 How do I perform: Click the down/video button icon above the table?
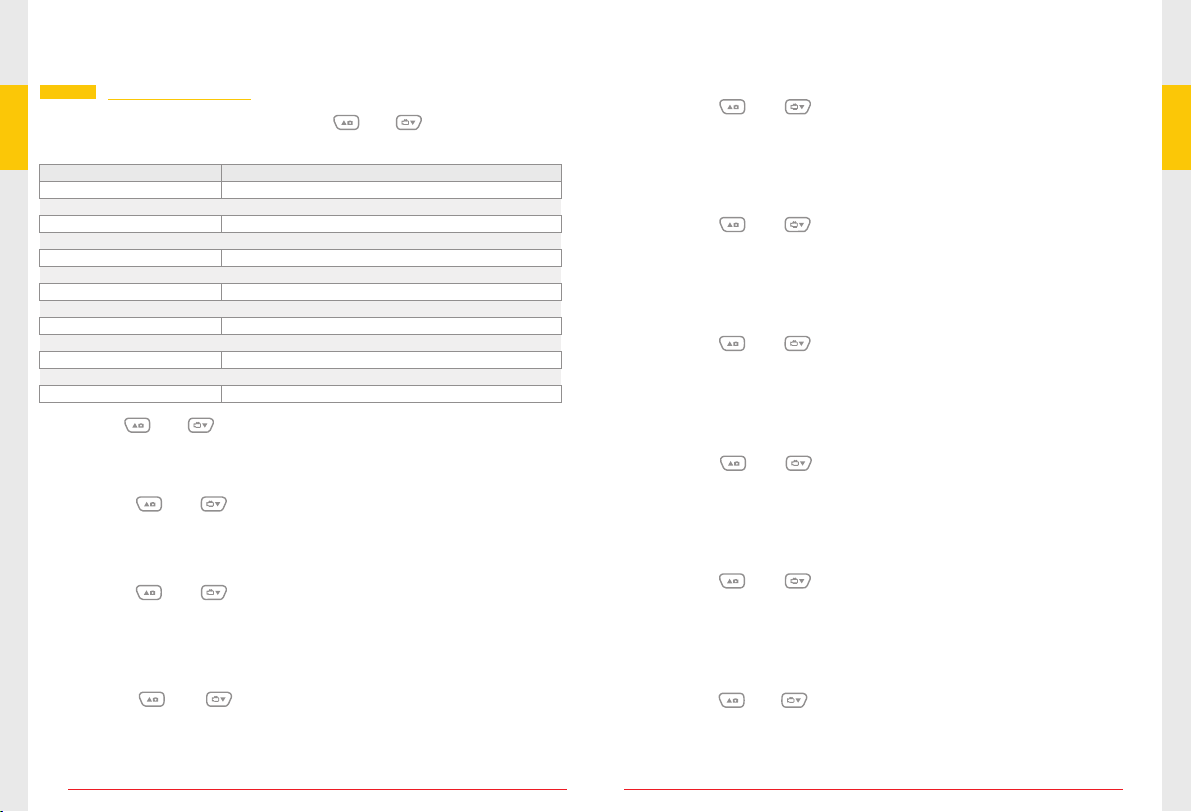[408, 122]
